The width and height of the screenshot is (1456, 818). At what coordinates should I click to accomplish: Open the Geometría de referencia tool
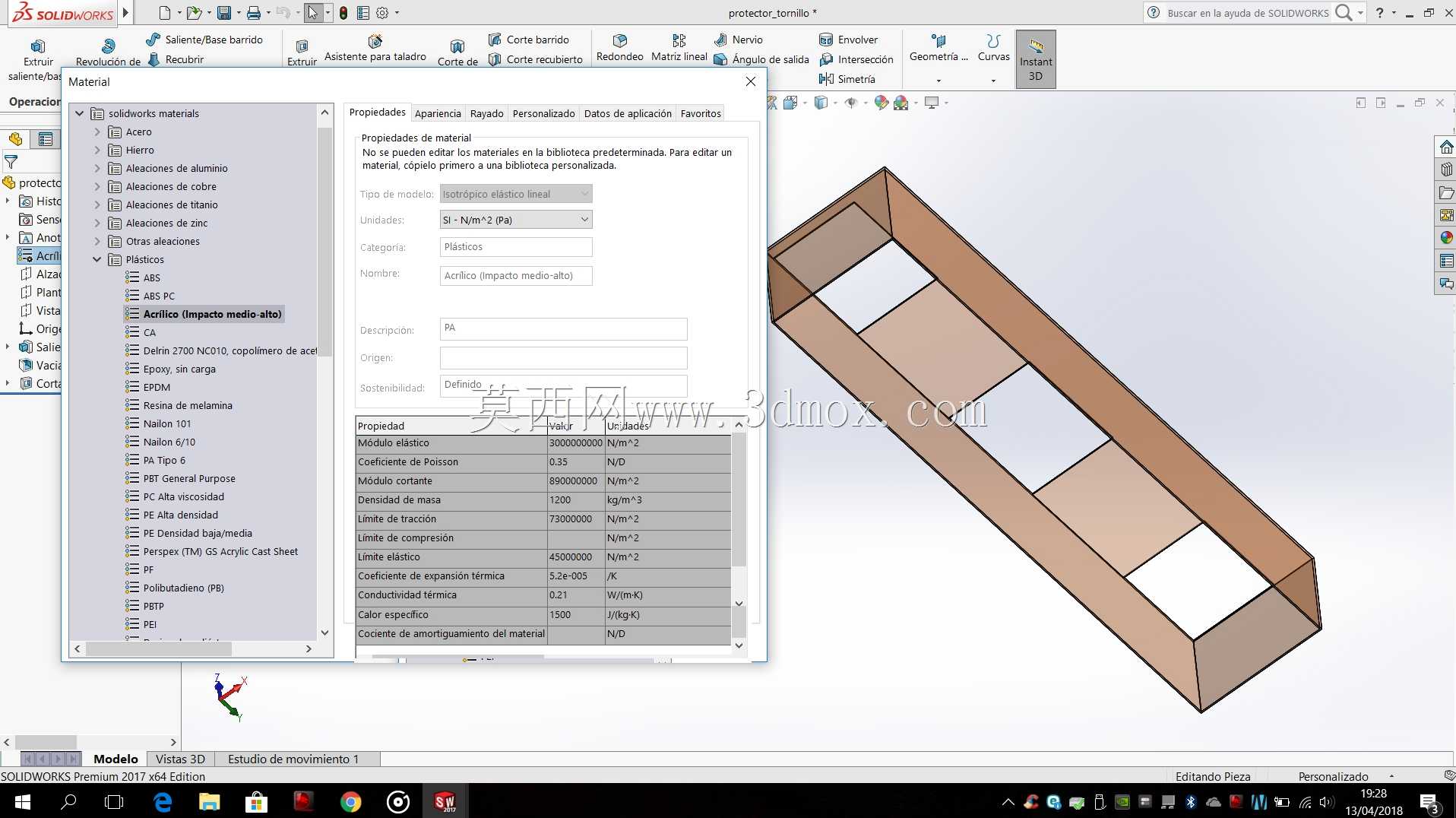point(939,48)
